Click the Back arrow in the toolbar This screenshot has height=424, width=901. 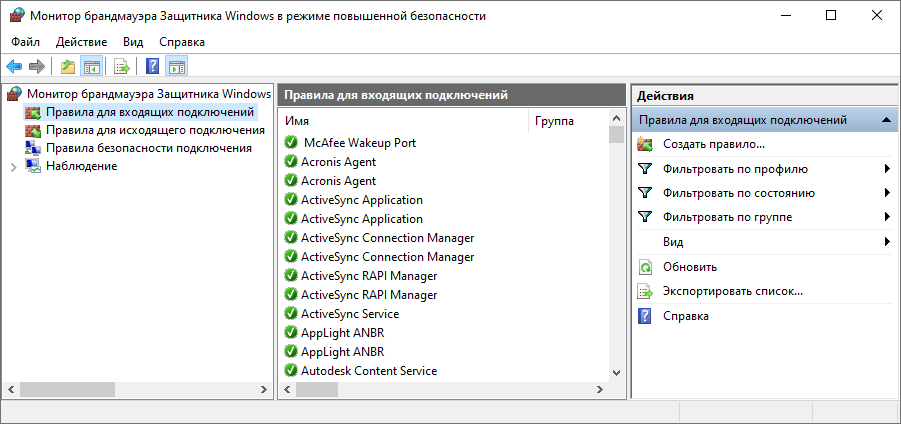tap(14, 67)
